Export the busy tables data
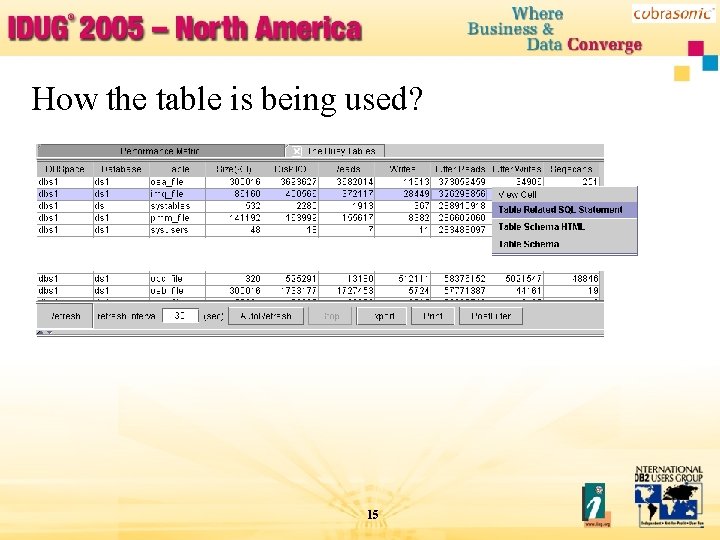The width and height of the screenshot is (720, 540). (x=382, y=316)
